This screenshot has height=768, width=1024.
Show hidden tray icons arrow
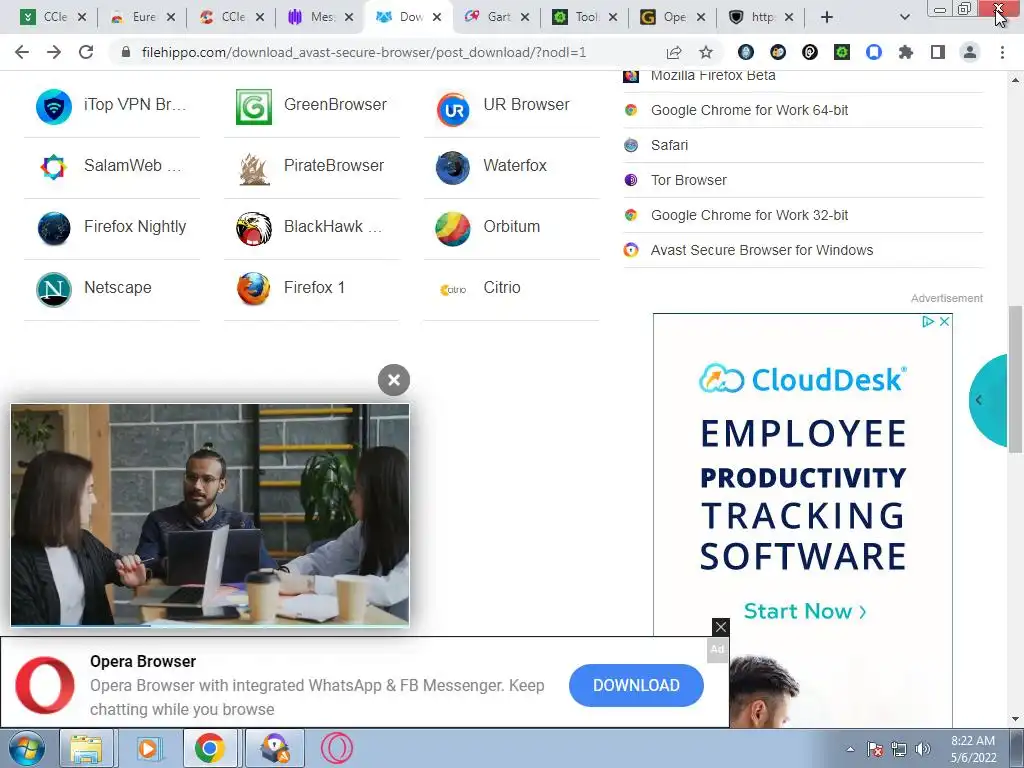[x=850, y=749]
